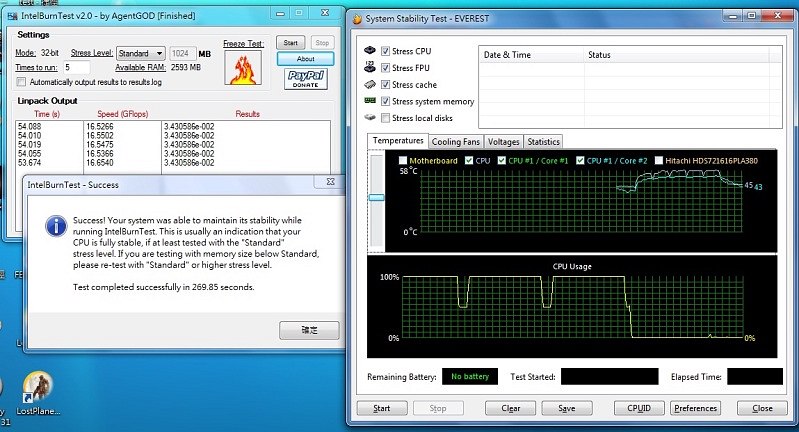Click Start in EVEREST stability test

point(382,408)
